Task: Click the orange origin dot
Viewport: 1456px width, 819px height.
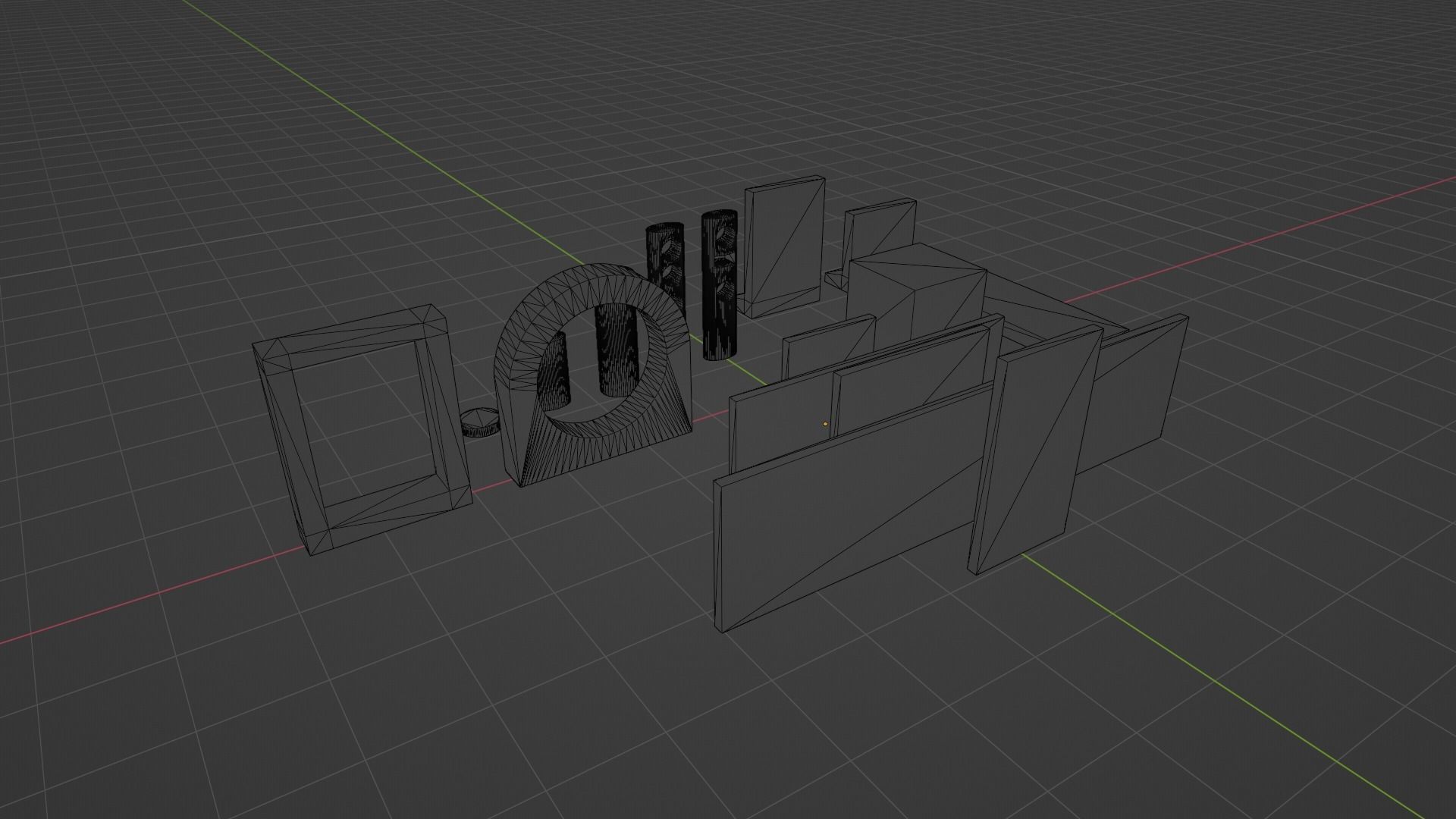Action: (825, 425)
